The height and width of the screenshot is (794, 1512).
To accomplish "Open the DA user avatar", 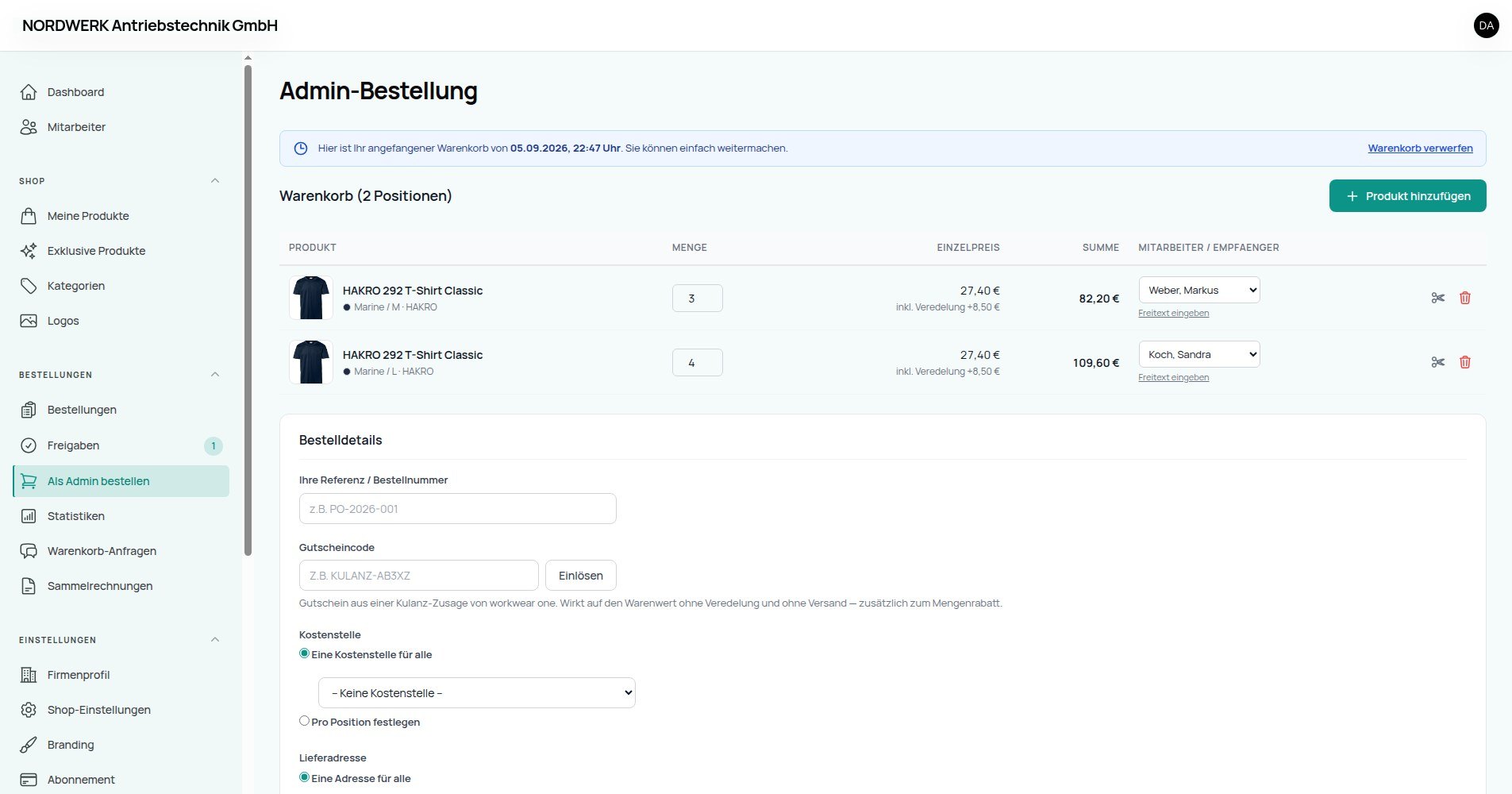I will (x=1487, y=25).
